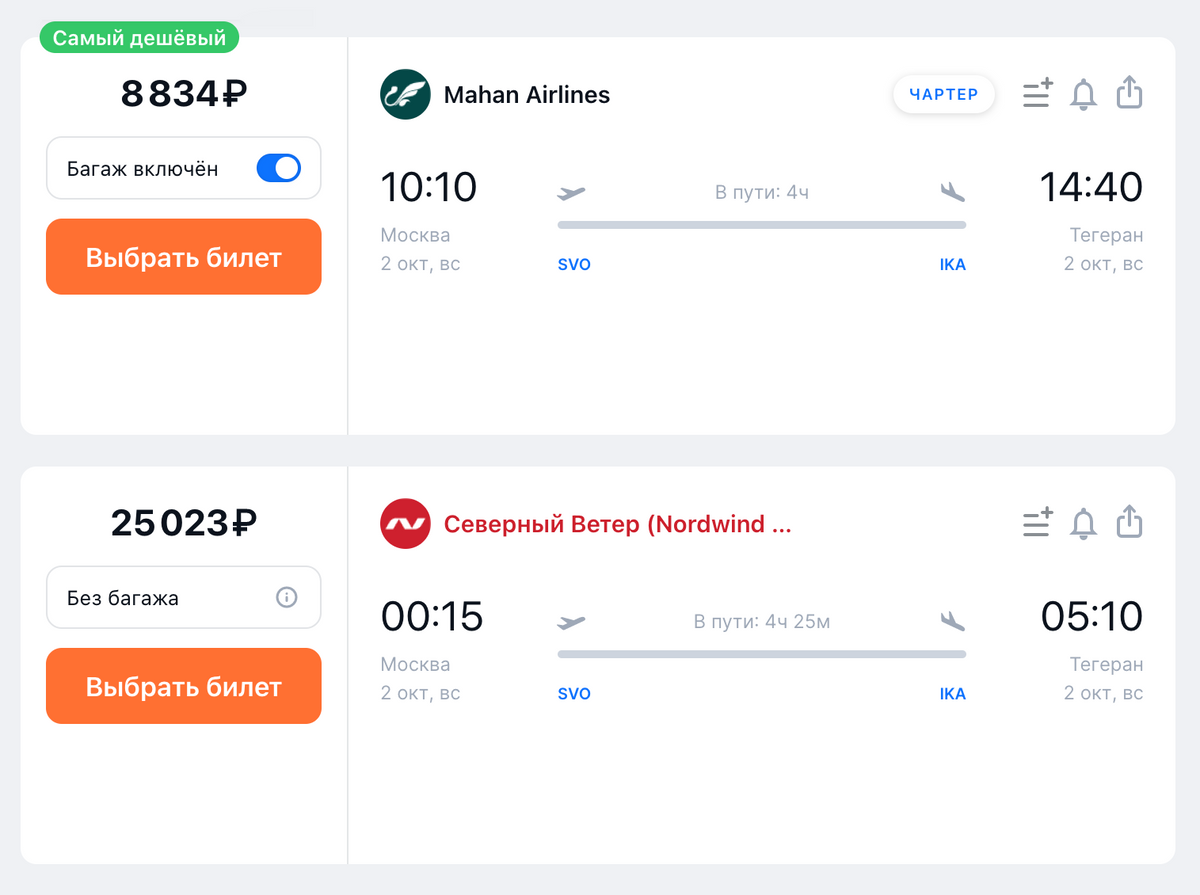
Task: Open the Mahan Airlines name link
Action: coord(527,95)
